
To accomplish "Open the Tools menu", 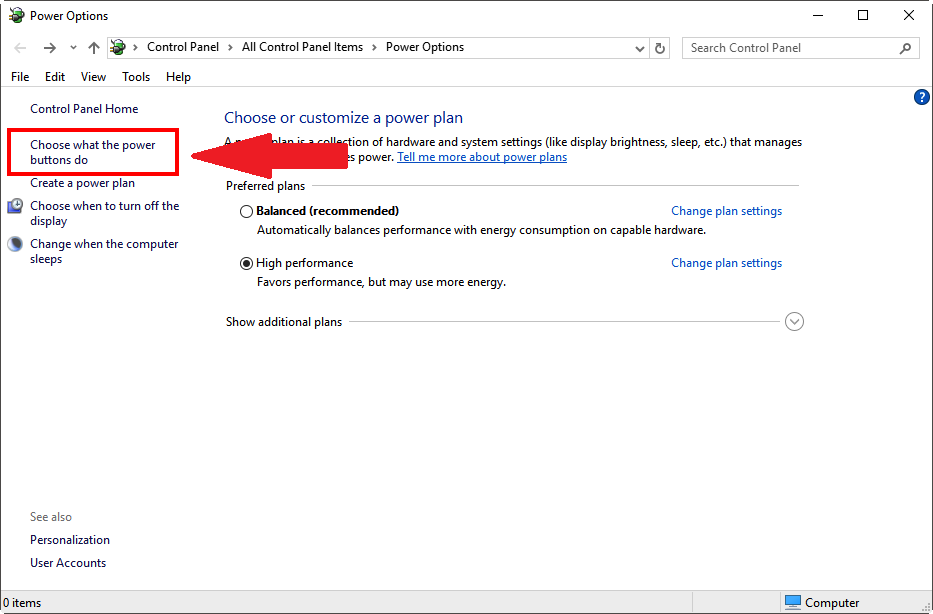I will [x=136, y=76].
